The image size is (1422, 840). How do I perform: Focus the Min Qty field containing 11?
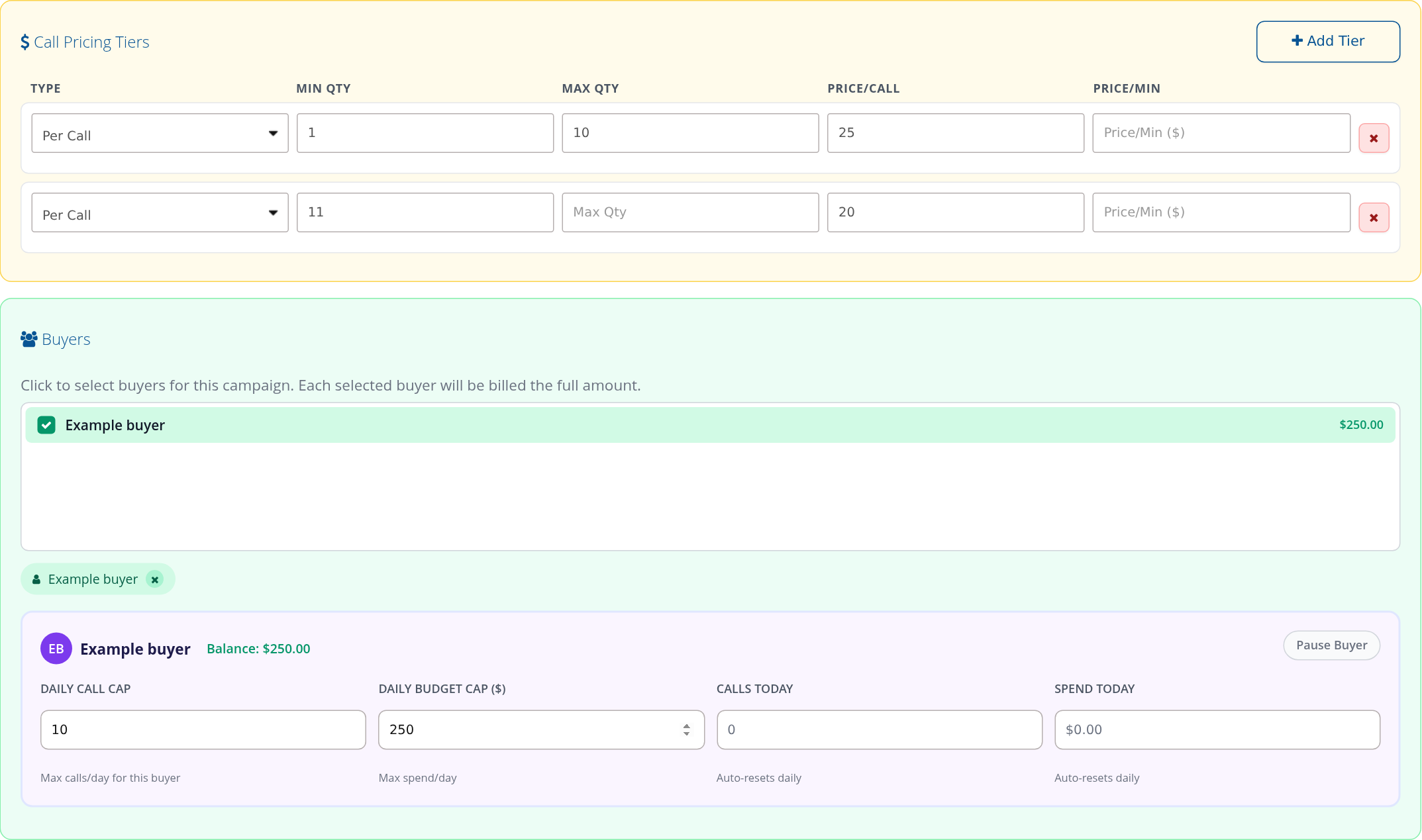tap(425, 212)
